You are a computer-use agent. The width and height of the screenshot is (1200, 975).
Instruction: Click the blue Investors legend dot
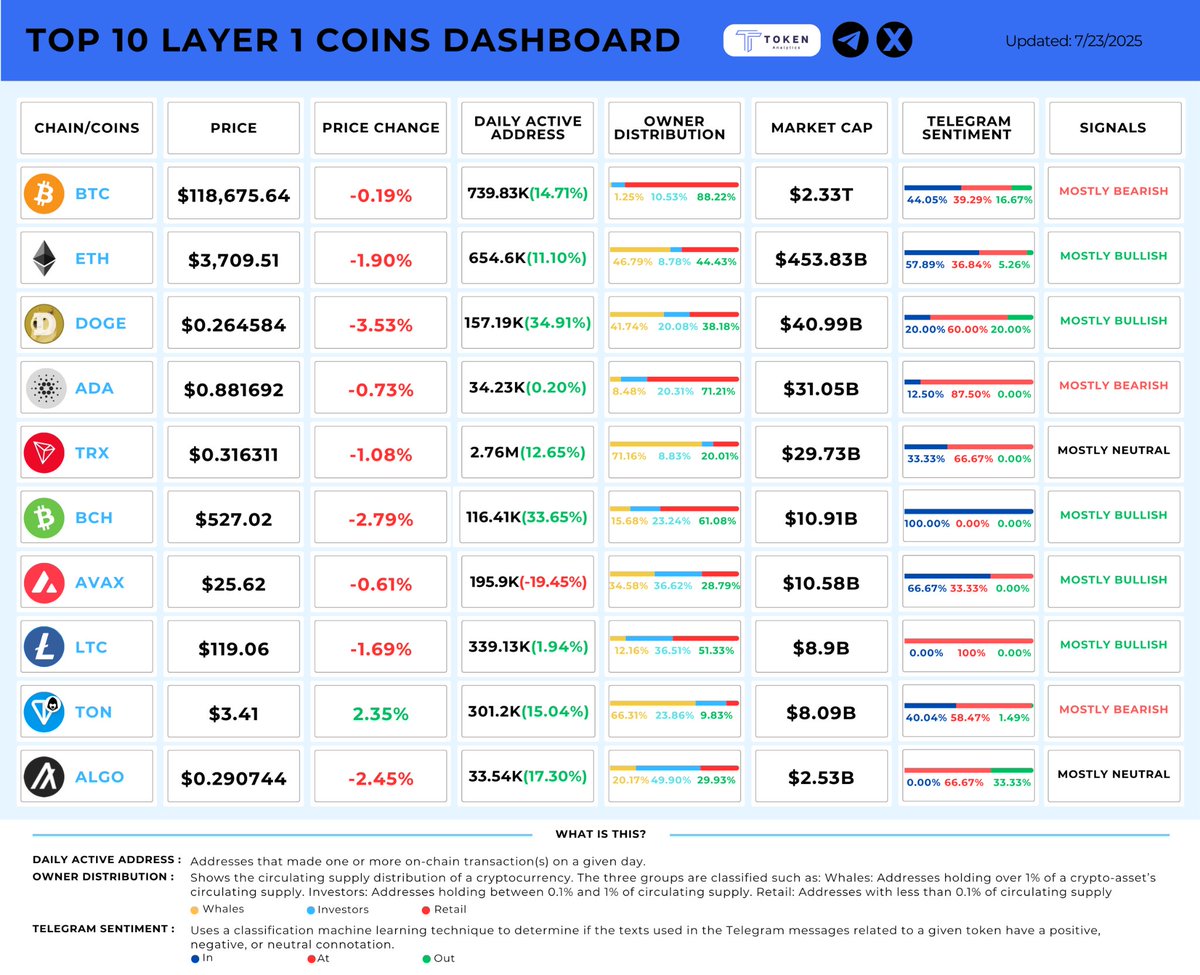[310, 909]
